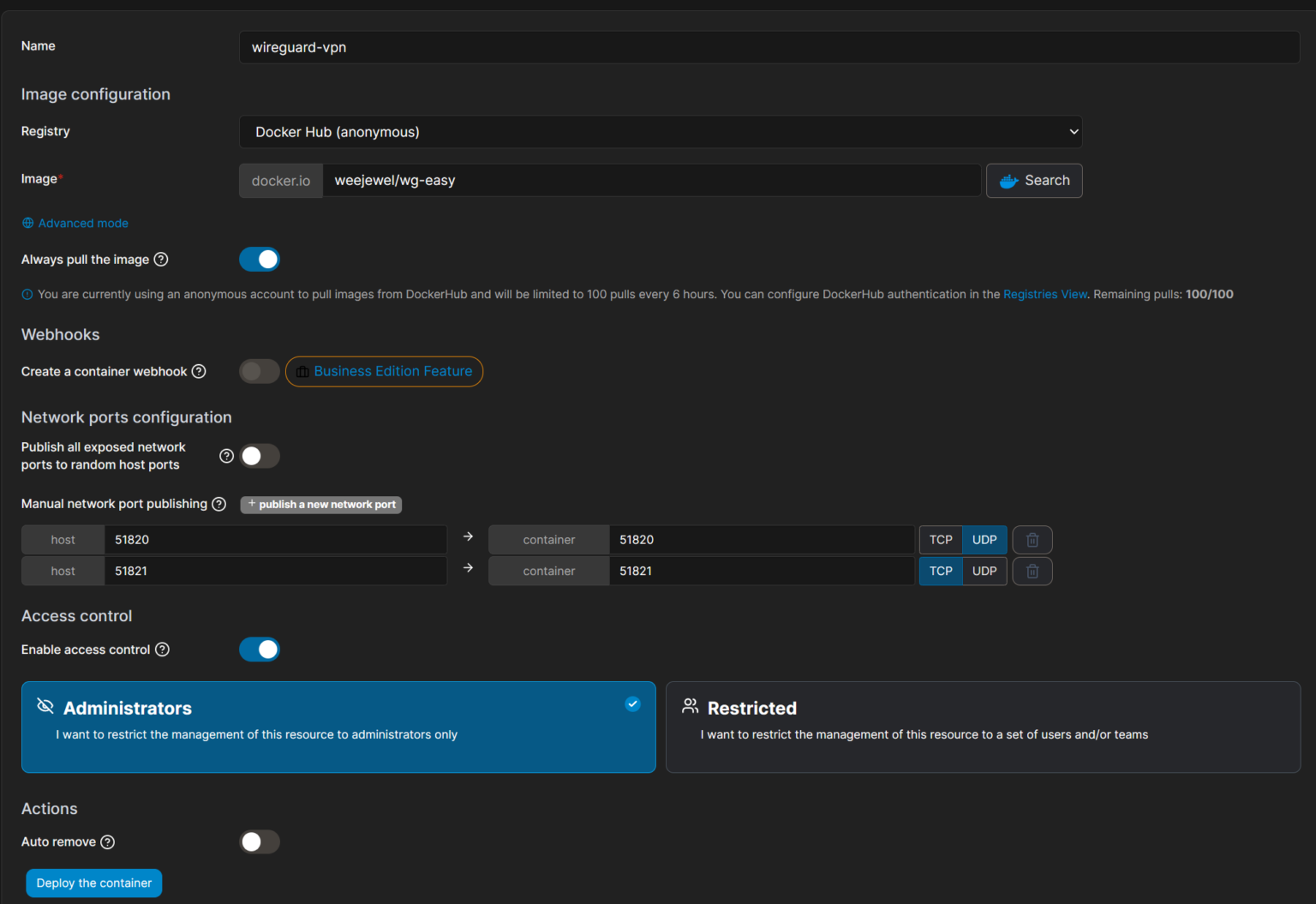Click the crossed-eye icon on Administrators card
This screenshot has height=904, width=1316.
point(45,705)
